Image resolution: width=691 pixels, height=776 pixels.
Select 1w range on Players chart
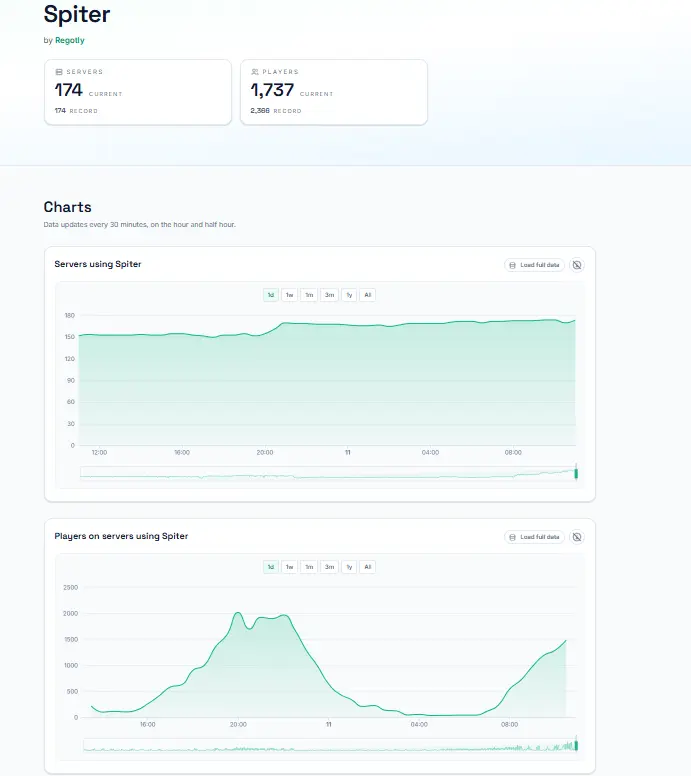290,567
